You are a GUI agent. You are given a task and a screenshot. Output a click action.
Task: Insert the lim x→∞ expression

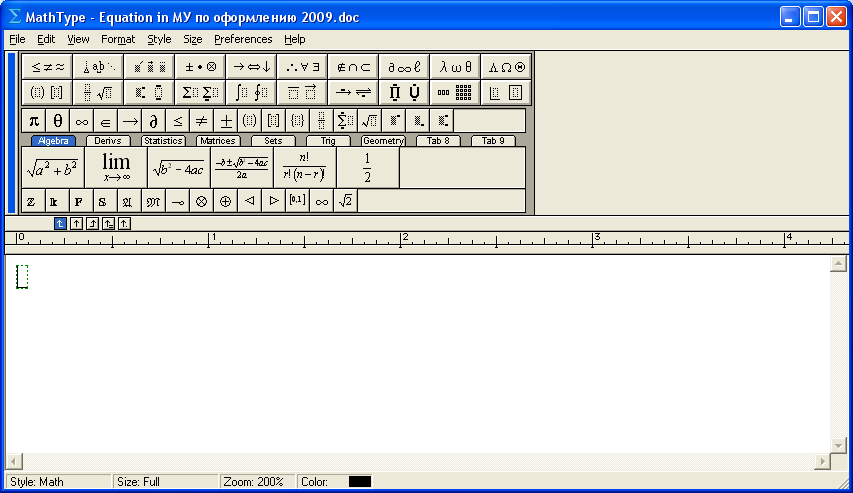click(x=116, y=168)
